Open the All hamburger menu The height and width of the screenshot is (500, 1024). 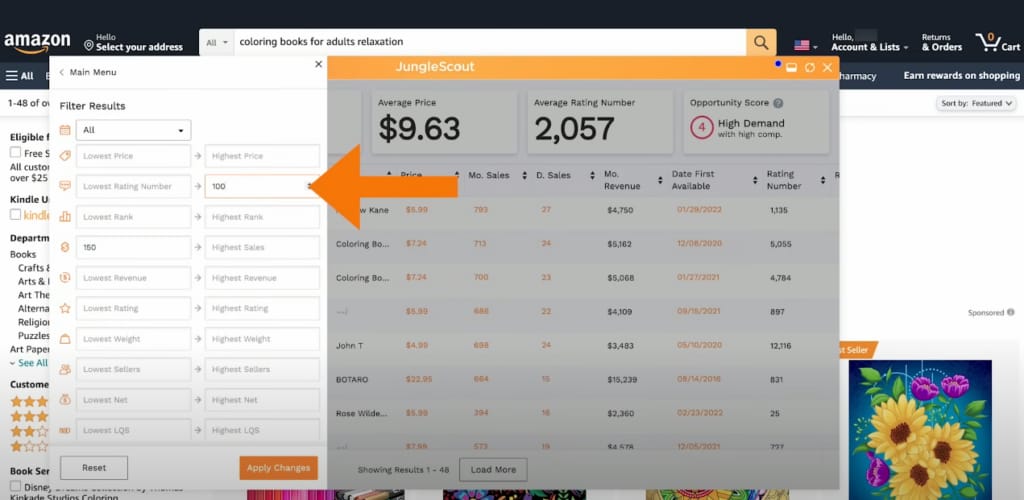pyautogui.click(x=20, y=76)
